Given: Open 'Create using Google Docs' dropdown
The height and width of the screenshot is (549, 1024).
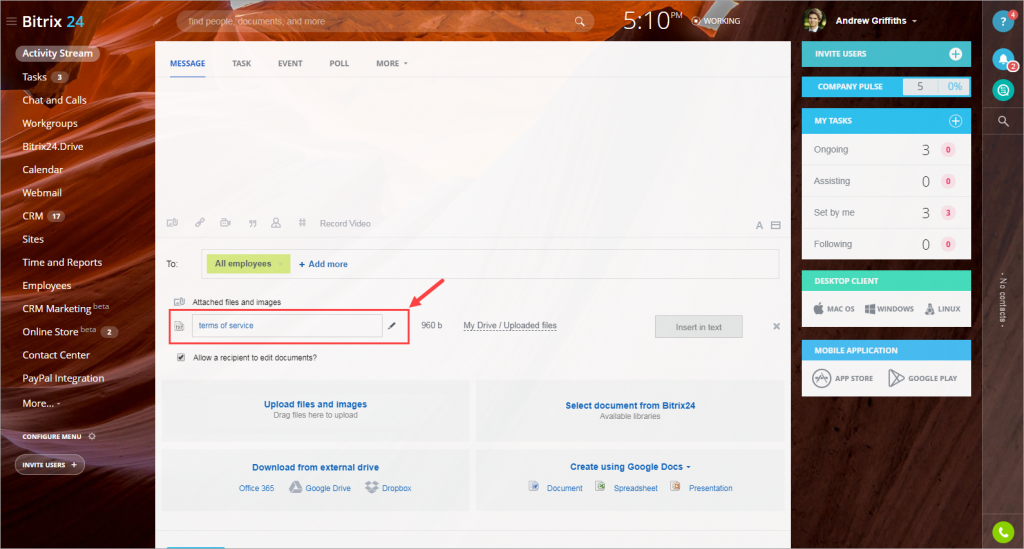Looking at the screenshot, I should pyautogui.click(x=630, y=467).
